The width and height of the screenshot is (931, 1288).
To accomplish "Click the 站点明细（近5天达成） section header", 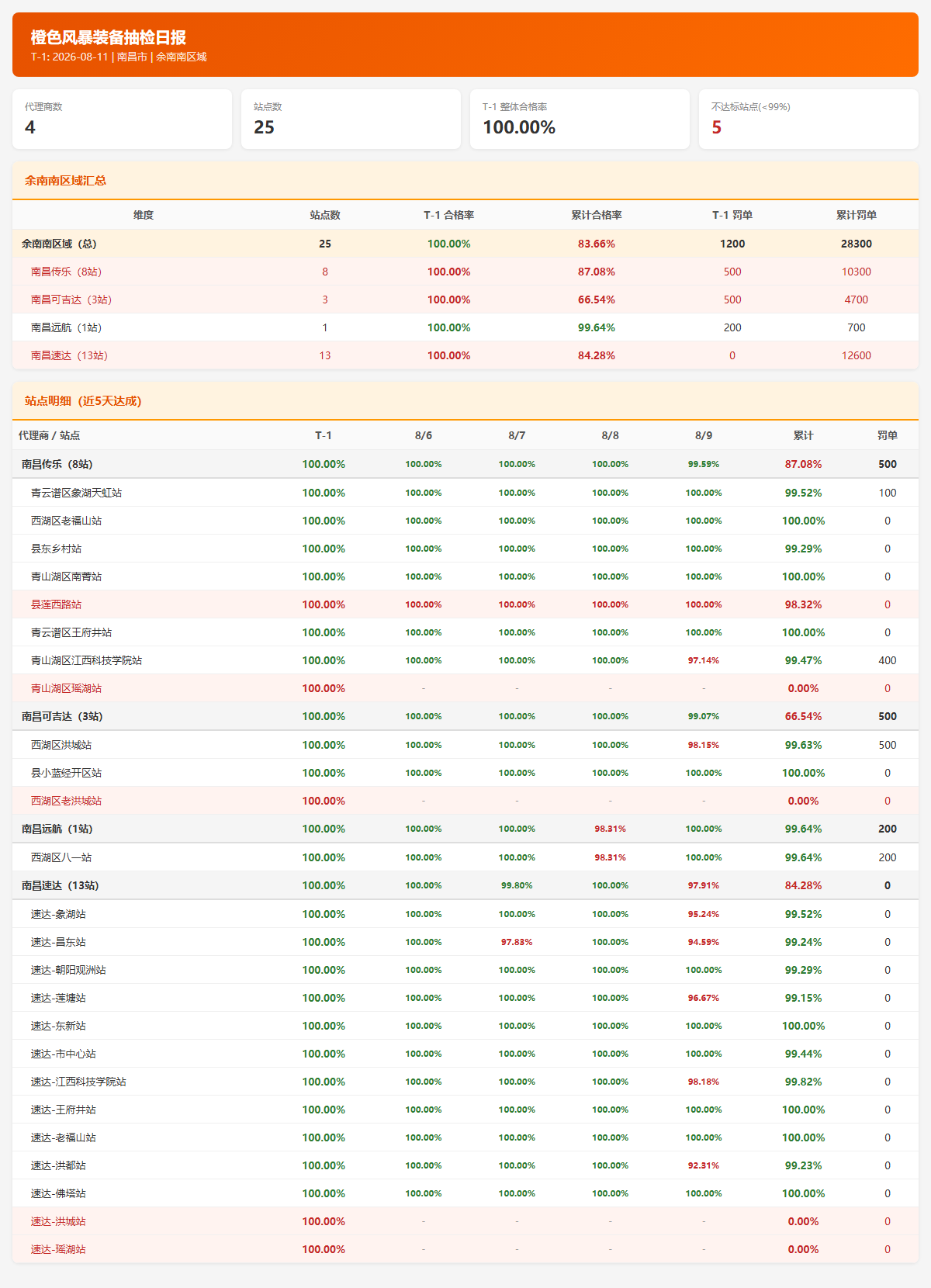I will click(465, 401).
